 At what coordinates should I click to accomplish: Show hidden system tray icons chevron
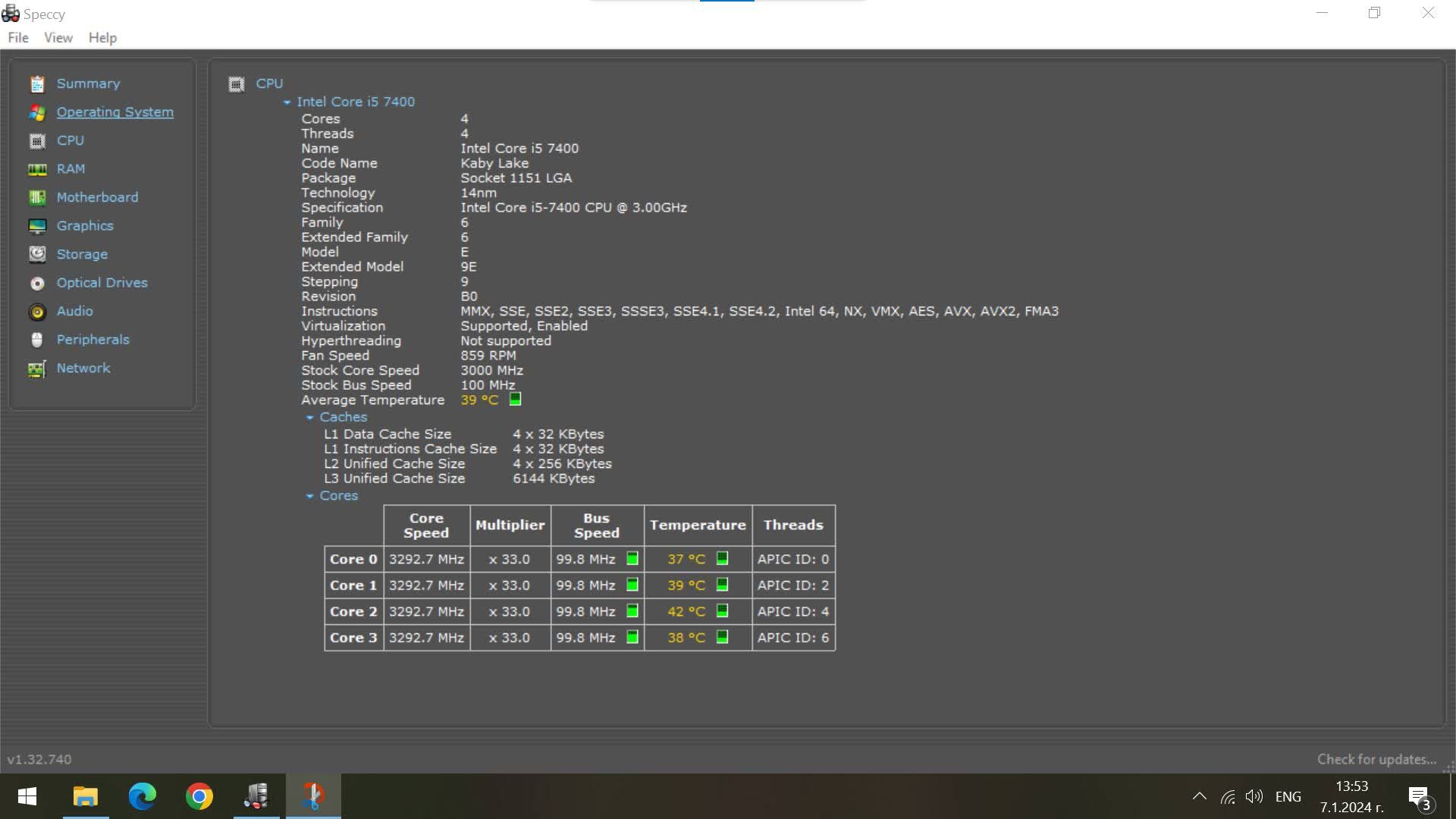[1199, 796]
